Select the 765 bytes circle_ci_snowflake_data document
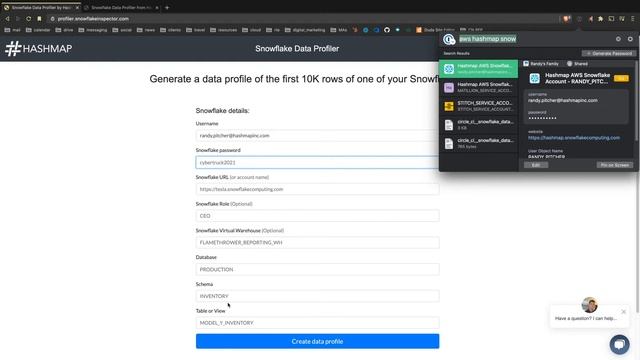Viewport: 640px width, 360px height. point(478,144)
